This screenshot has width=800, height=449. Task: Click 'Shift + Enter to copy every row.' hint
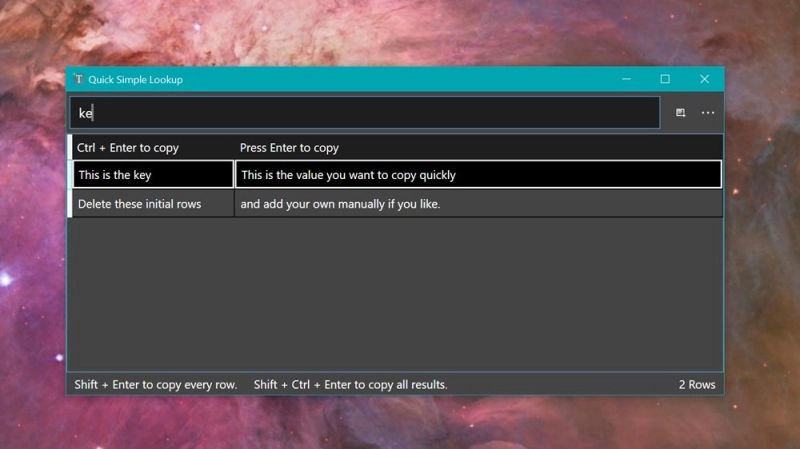tap(156, 385)
